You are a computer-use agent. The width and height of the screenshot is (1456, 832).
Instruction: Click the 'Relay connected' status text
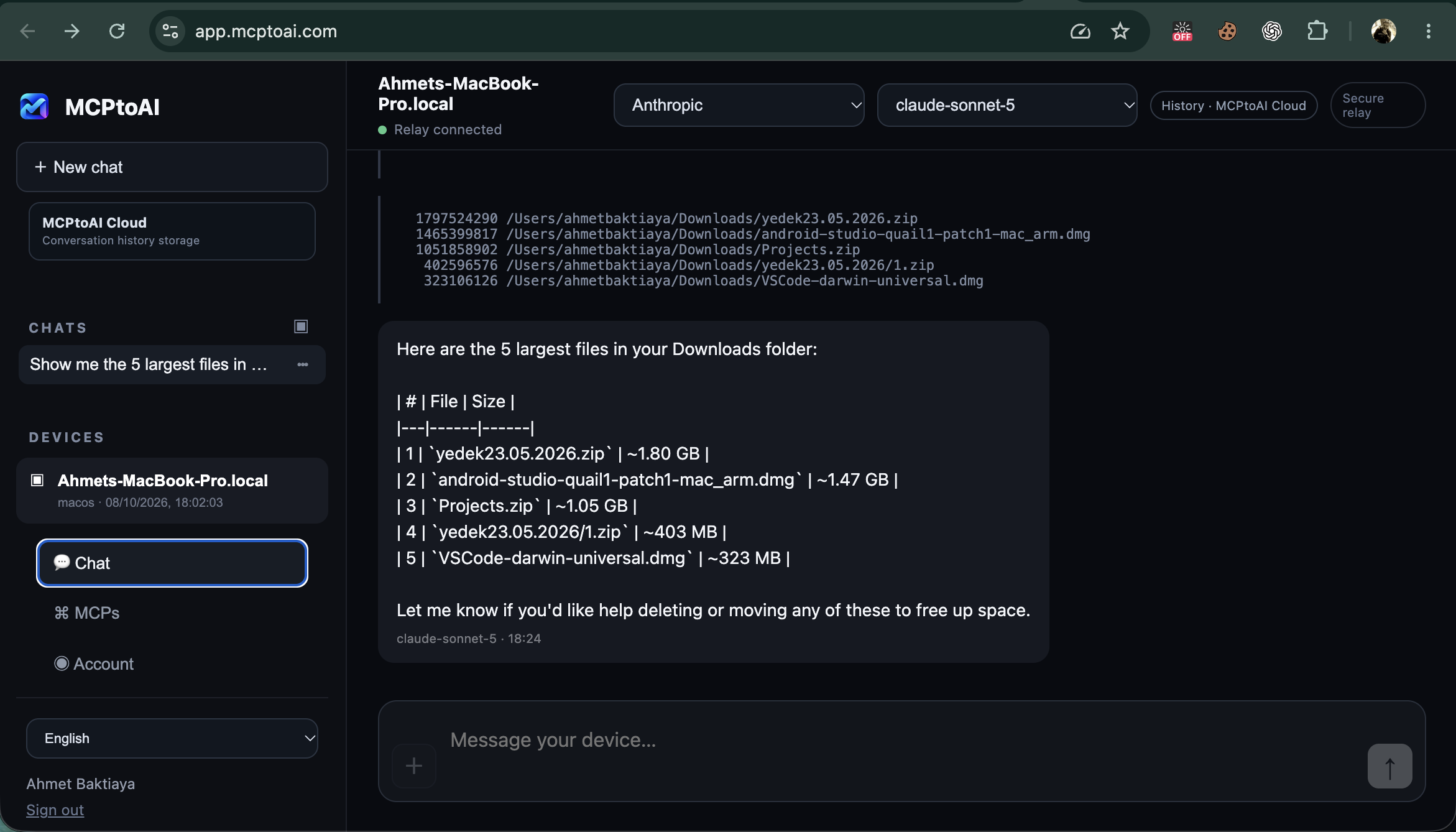(448, 129)
